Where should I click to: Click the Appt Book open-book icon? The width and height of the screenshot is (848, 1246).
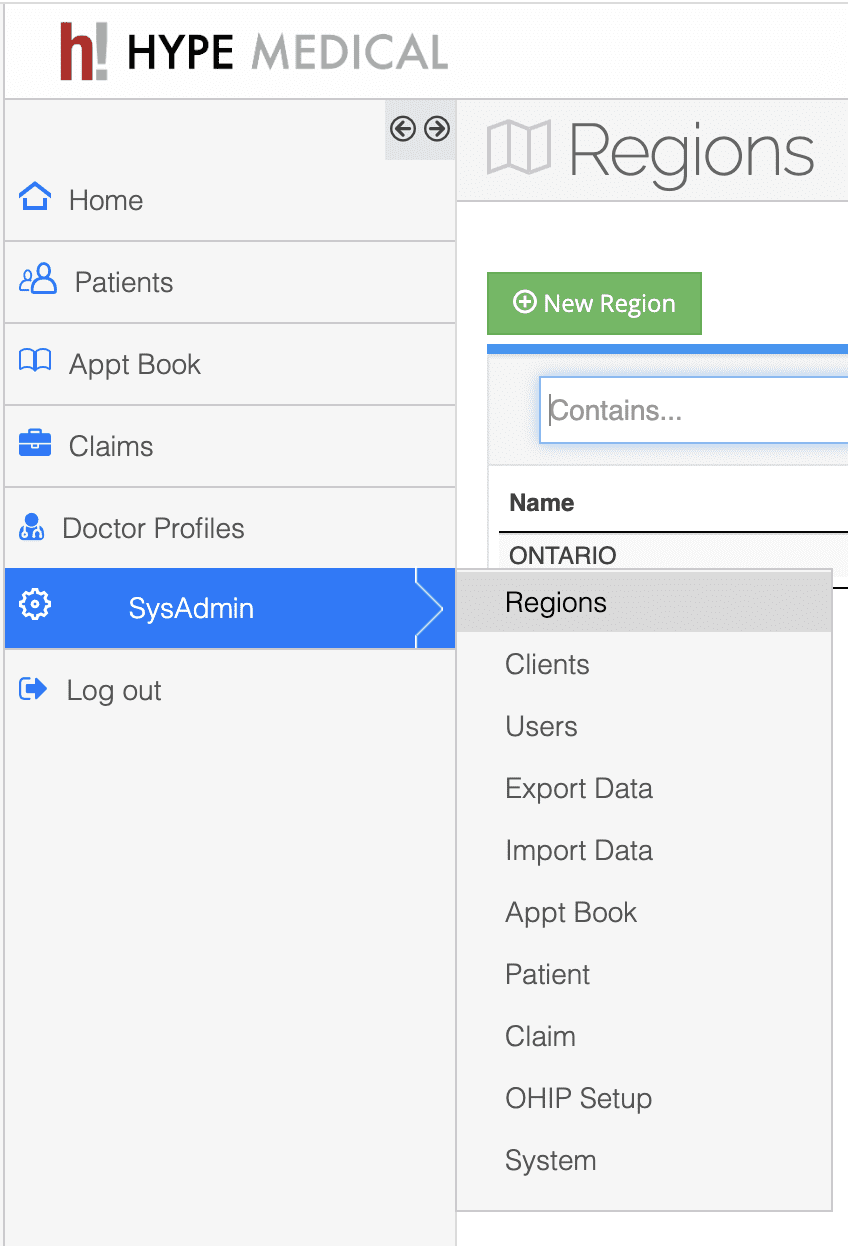coord(35,362)
